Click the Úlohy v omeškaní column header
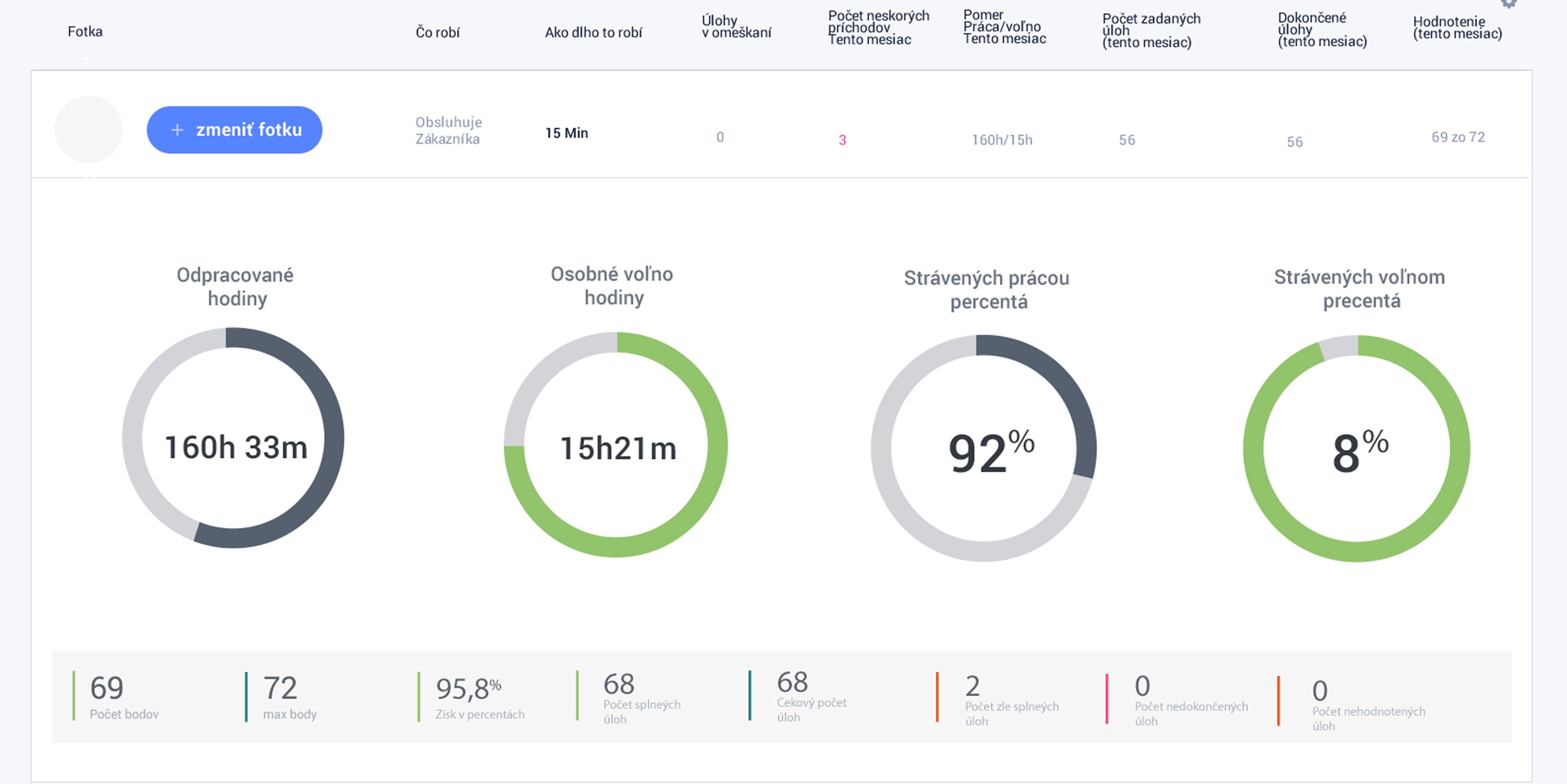 tap(736, 27)
